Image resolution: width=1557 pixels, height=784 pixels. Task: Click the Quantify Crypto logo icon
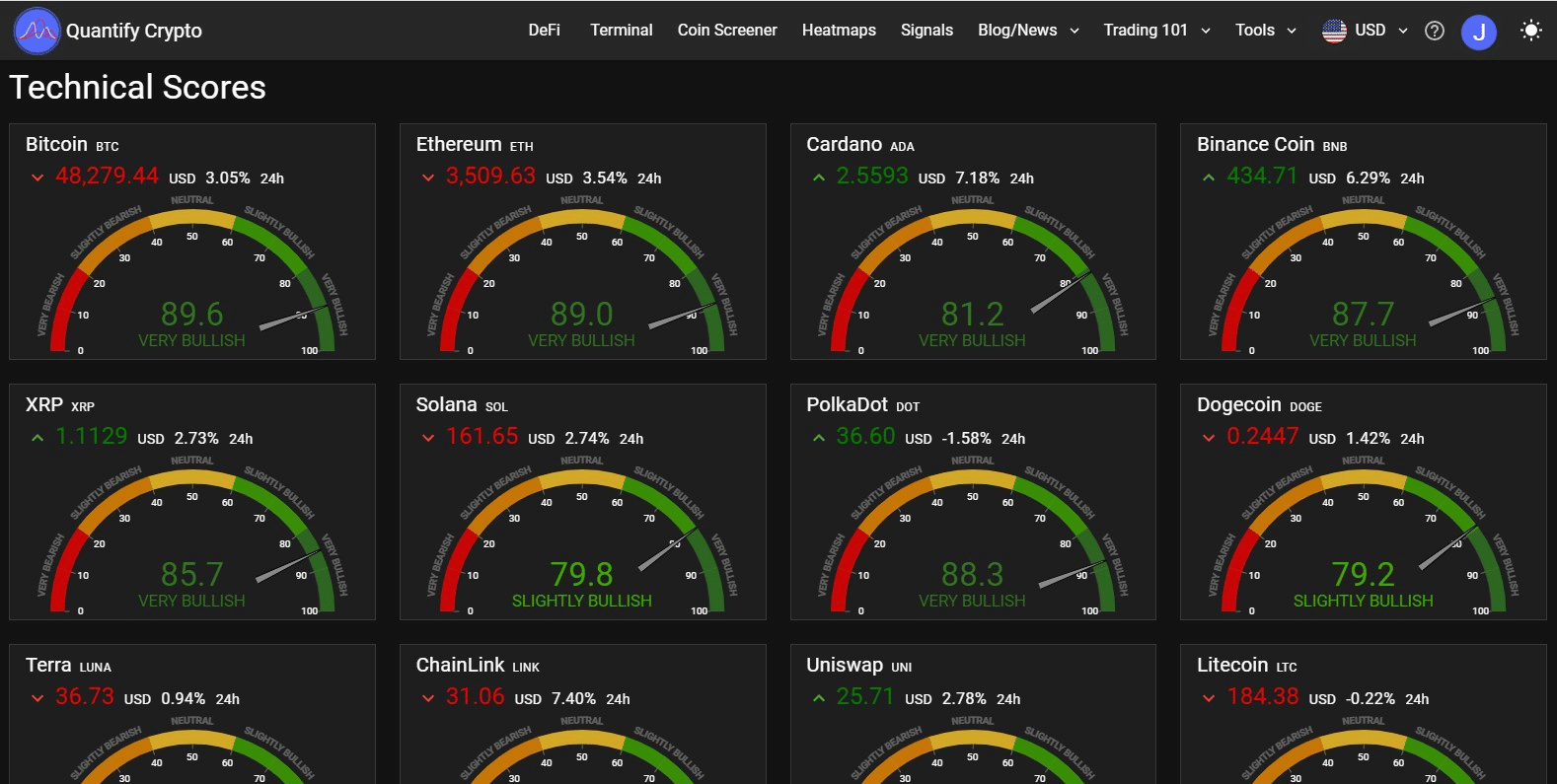click(37, 31)
